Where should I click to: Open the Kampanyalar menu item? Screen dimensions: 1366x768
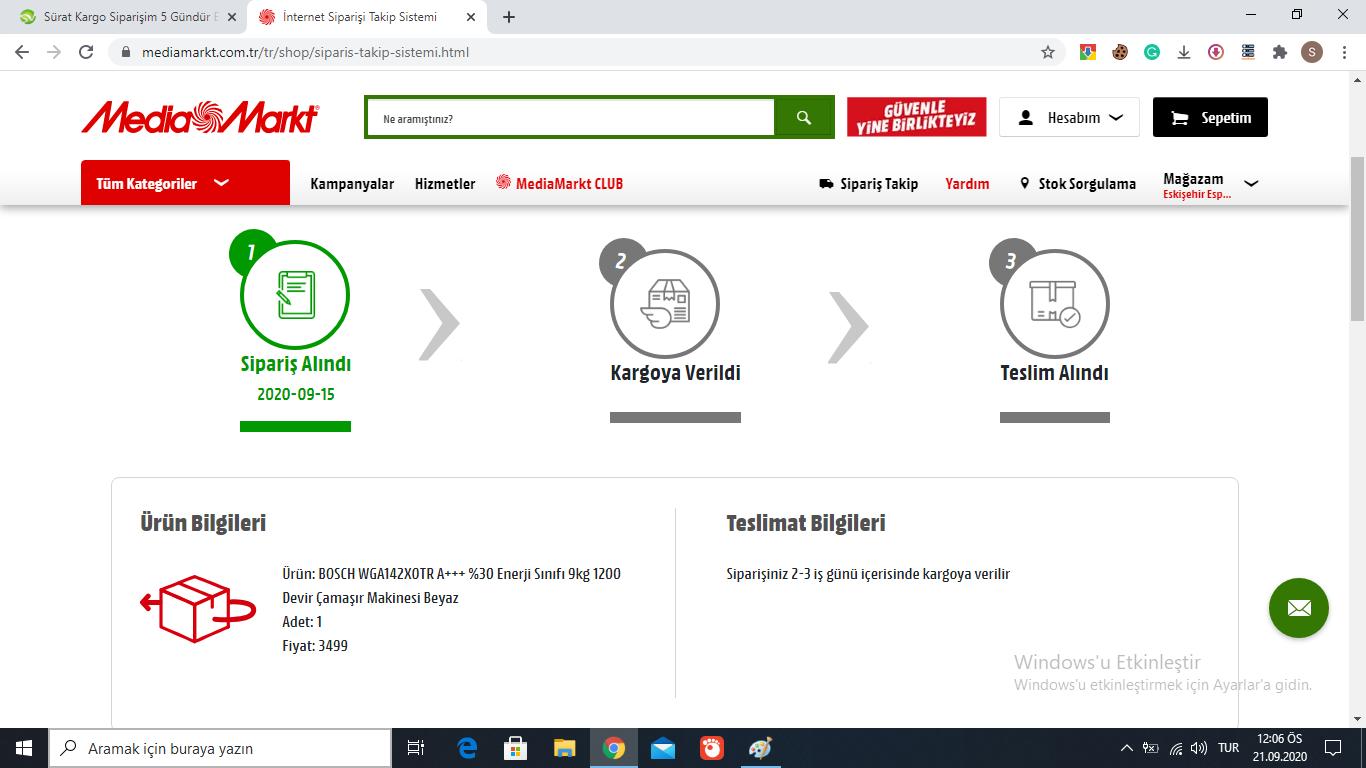tap(352, 184)
